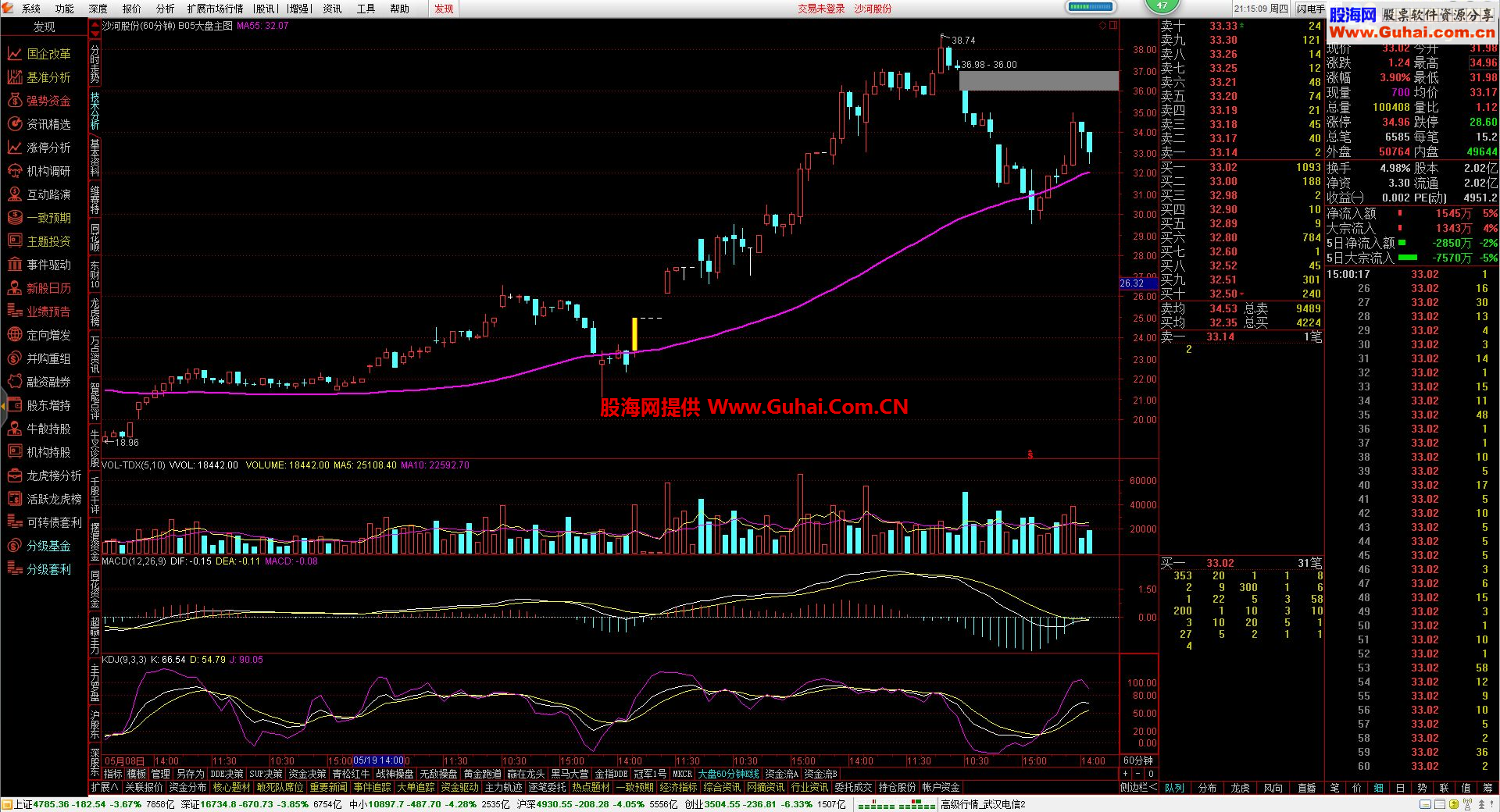This screenshot has width=1500, height=812.
Task: Open the 持仓股份 bottom tab
Action: pos(897,787)
